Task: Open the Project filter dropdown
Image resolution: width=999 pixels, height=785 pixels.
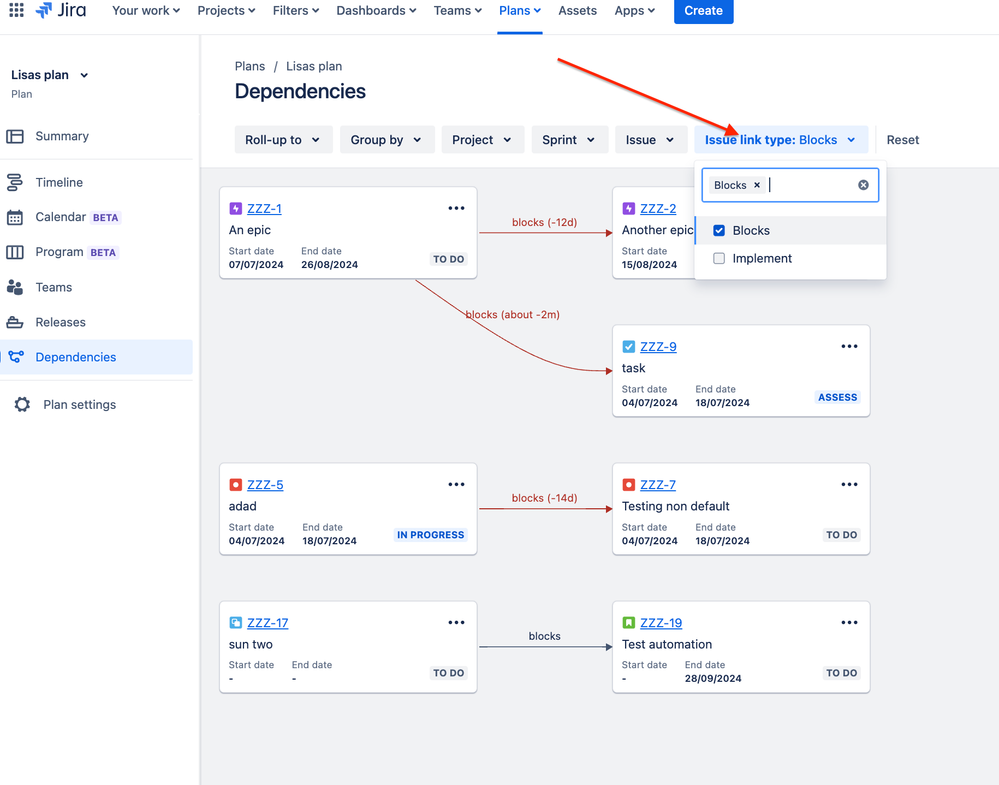Action: [483, 140]
